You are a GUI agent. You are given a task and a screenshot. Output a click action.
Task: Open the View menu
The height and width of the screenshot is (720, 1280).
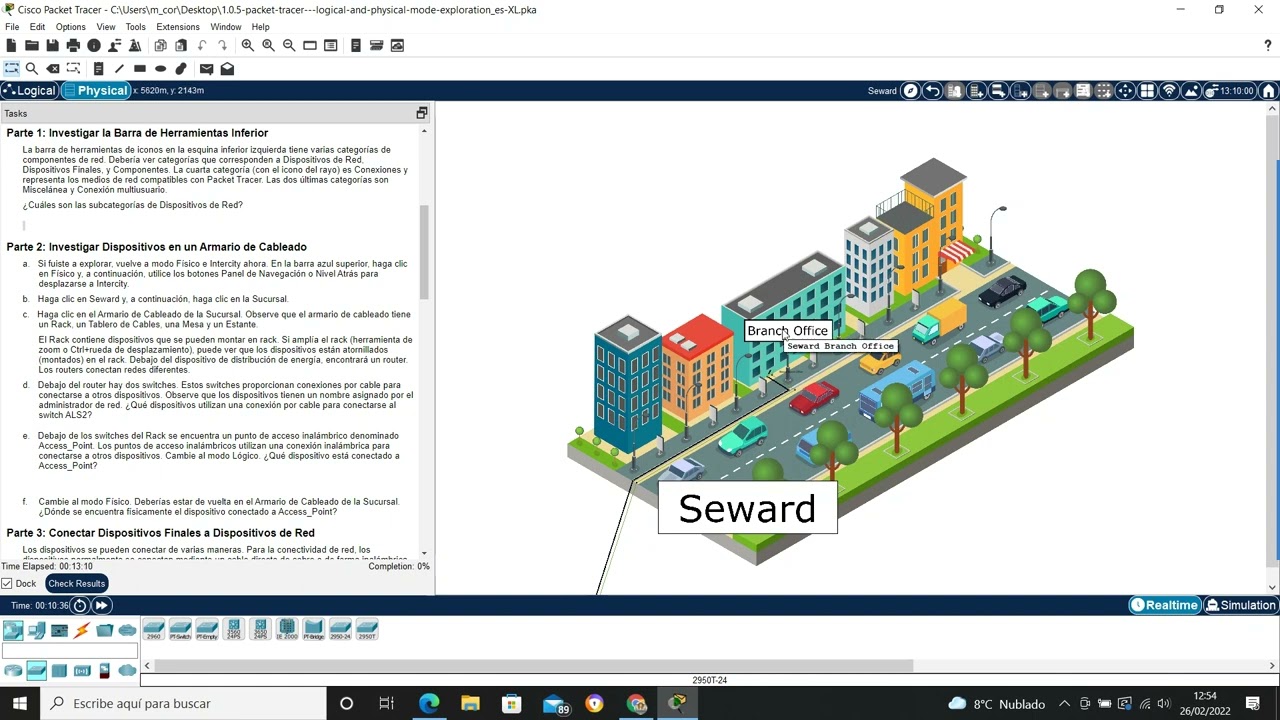point(106,27)
